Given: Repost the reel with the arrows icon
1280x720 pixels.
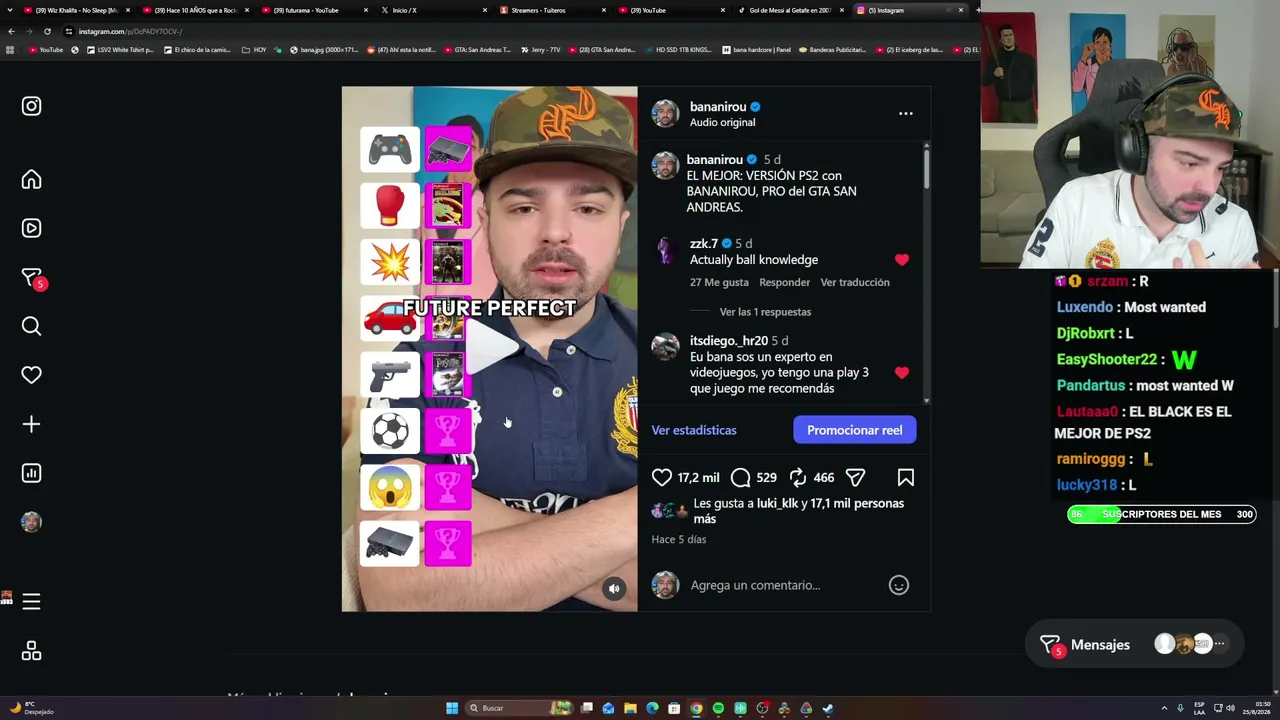Looking at the screenshot, I should click(797, 478).
